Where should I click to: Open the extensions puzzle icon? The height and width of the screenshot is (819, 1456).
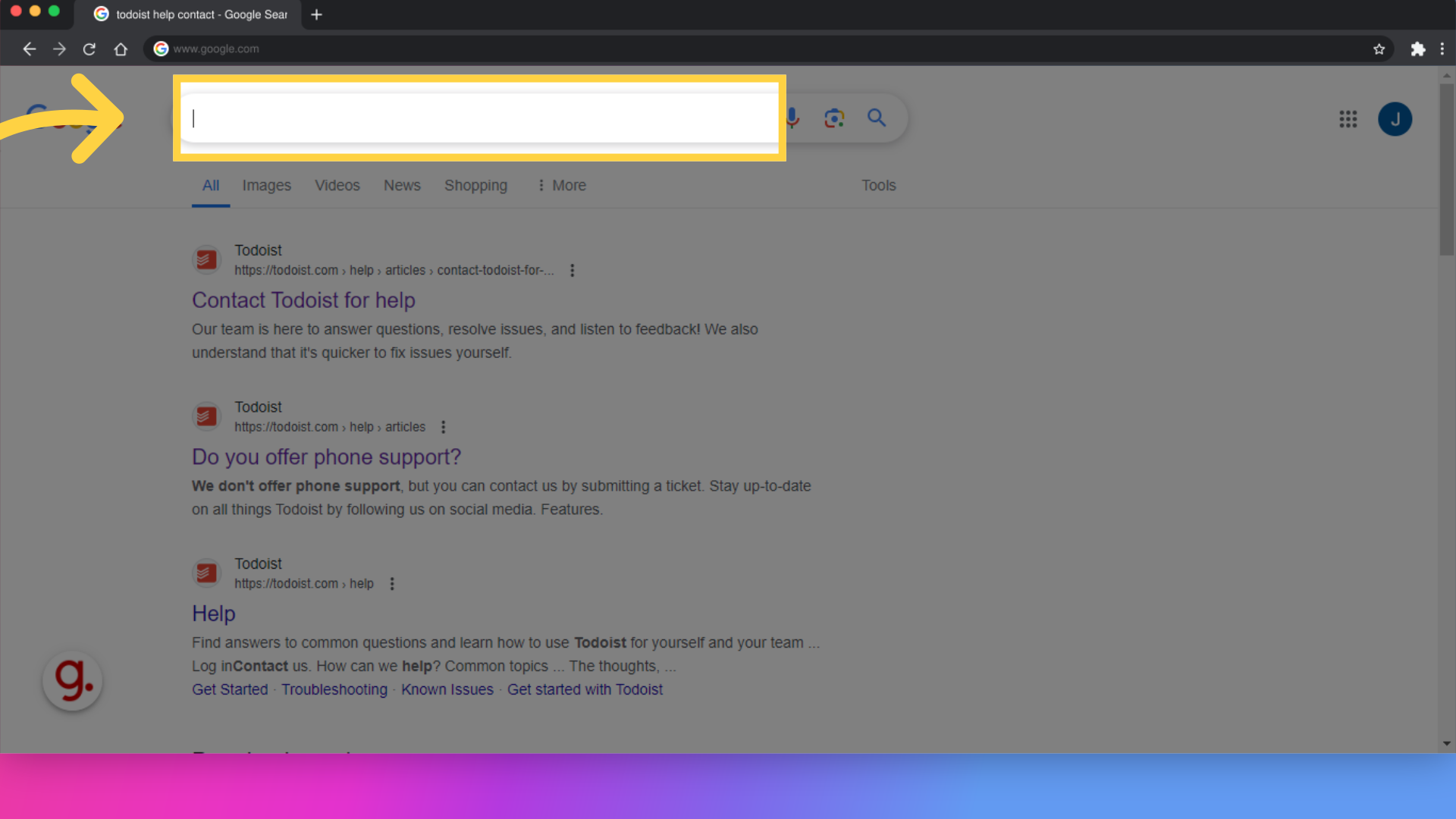(x=1417, y=49)
